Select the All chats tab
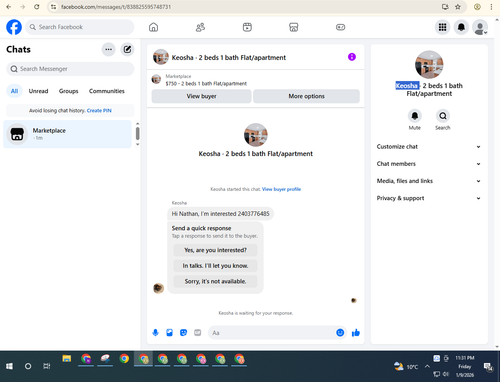Viewport: 500px width, 382px height. 14,91
